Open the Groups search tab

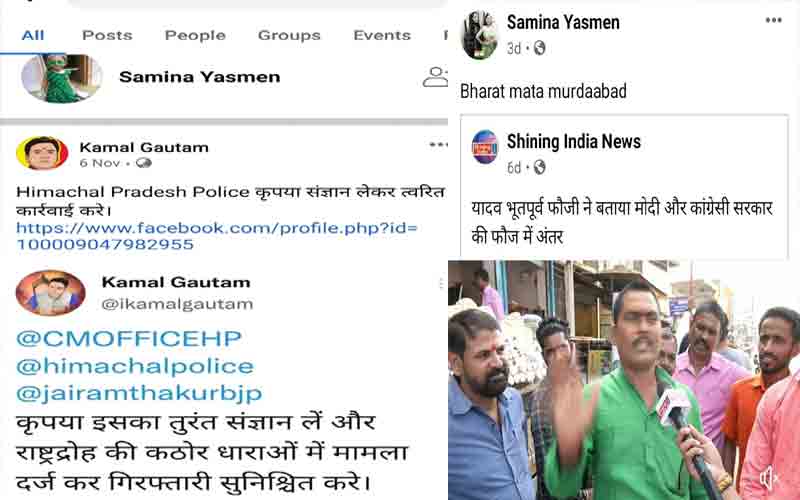(289, 35)
